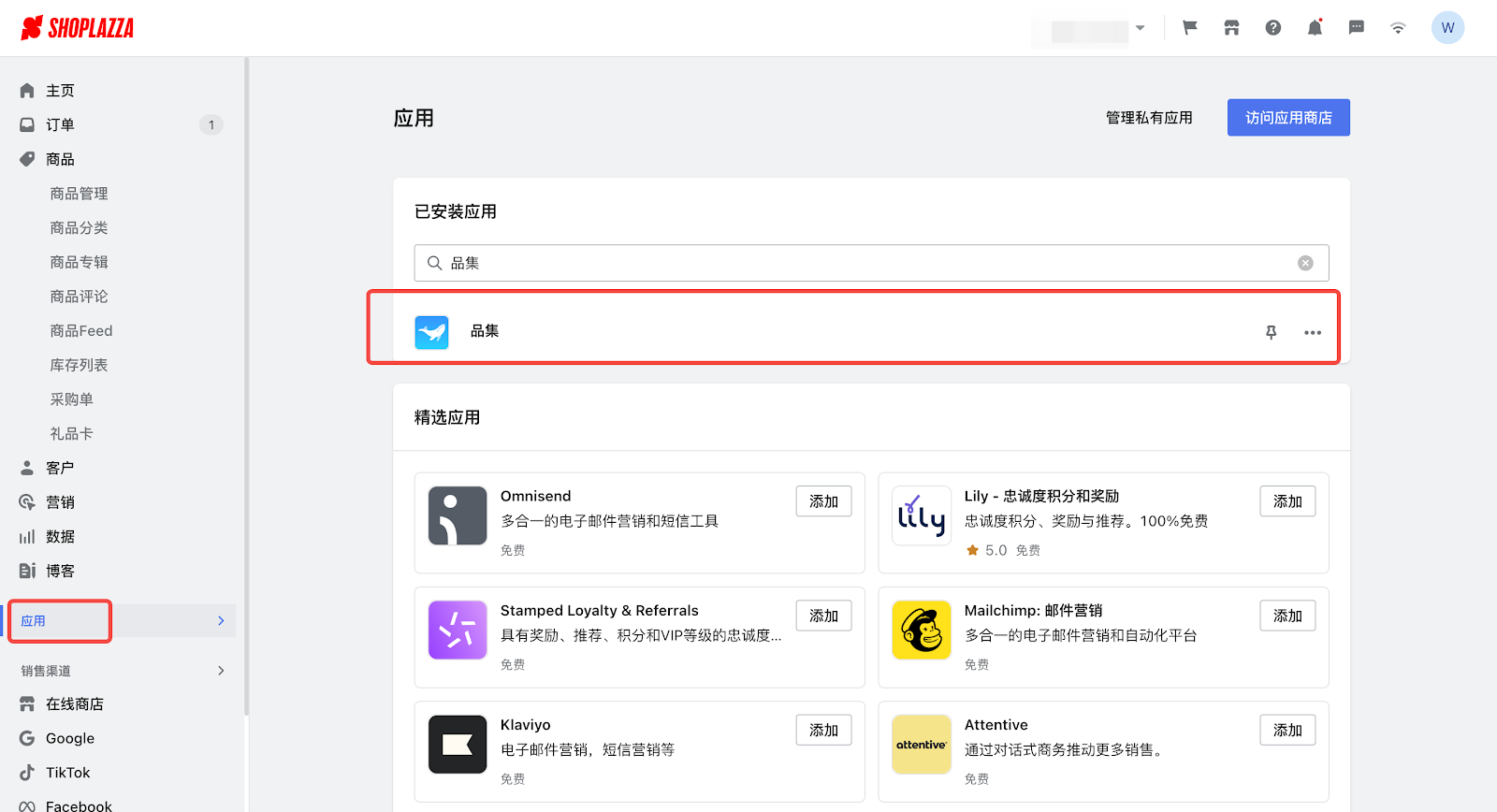Open 商品评论 submenu item
1497x812 pixels.
[x=79, y=297]
